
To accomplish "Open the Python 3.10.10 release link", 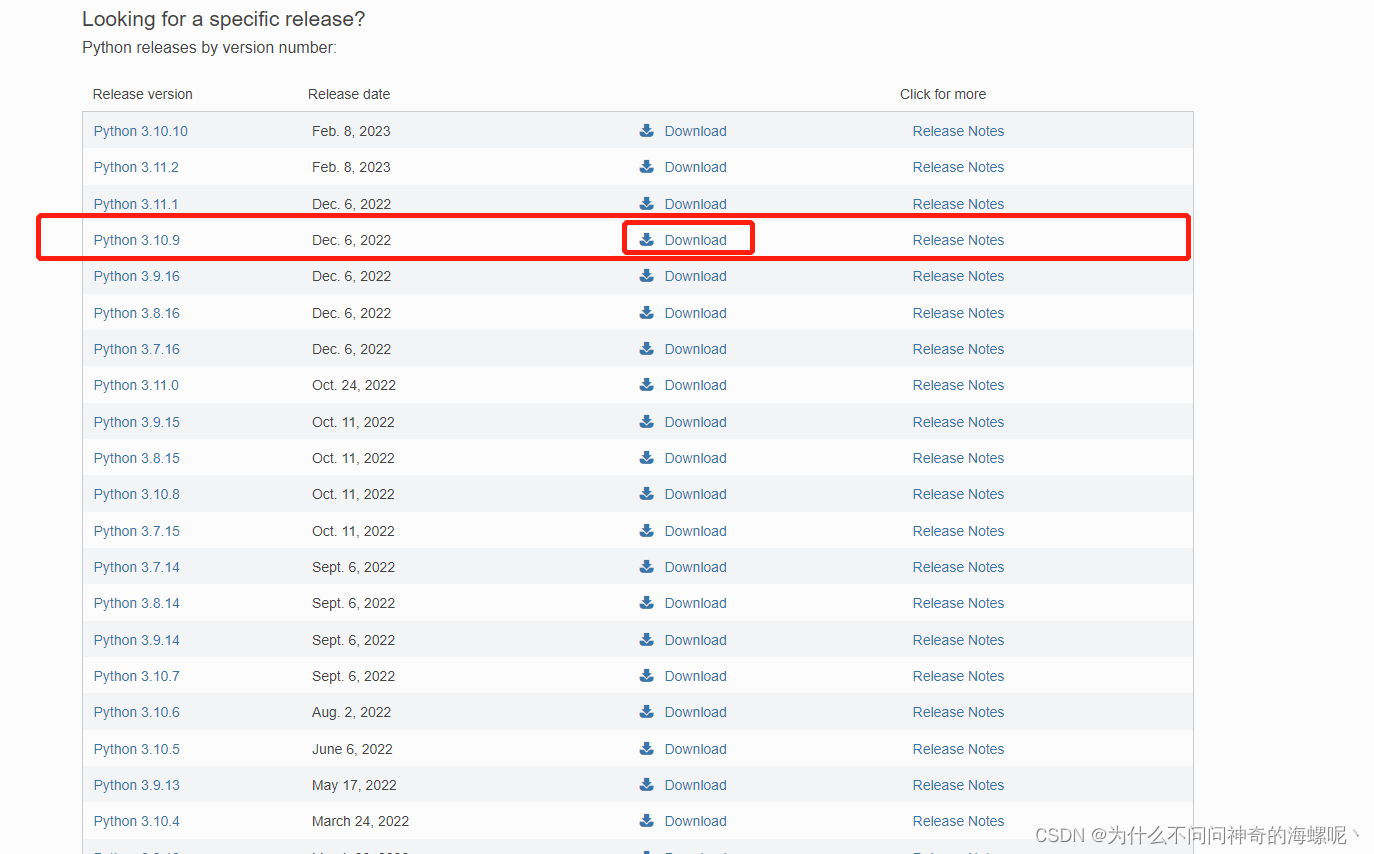I will coord(141,131).
